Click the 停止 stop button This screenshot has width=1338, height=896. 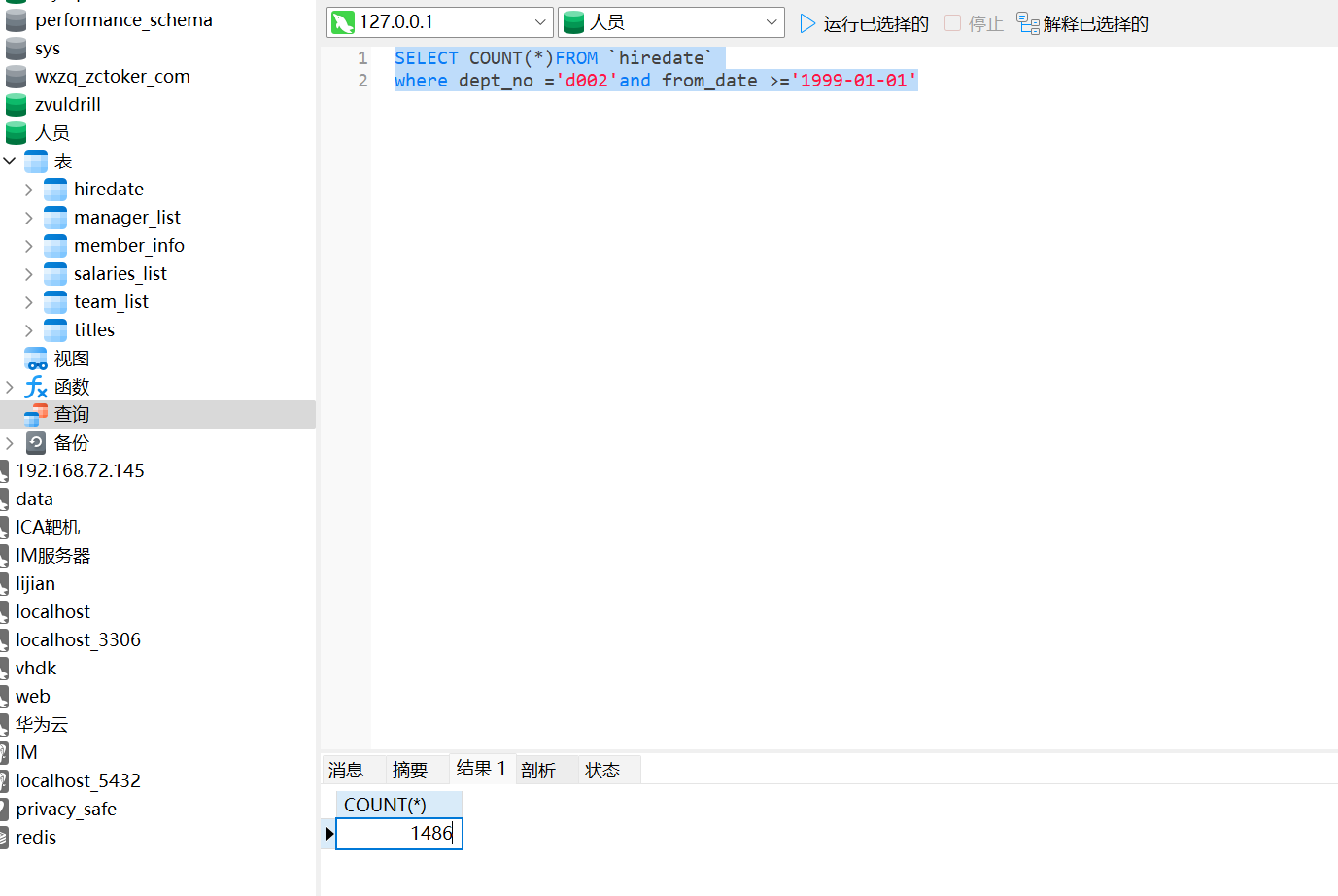pos(974,23)
